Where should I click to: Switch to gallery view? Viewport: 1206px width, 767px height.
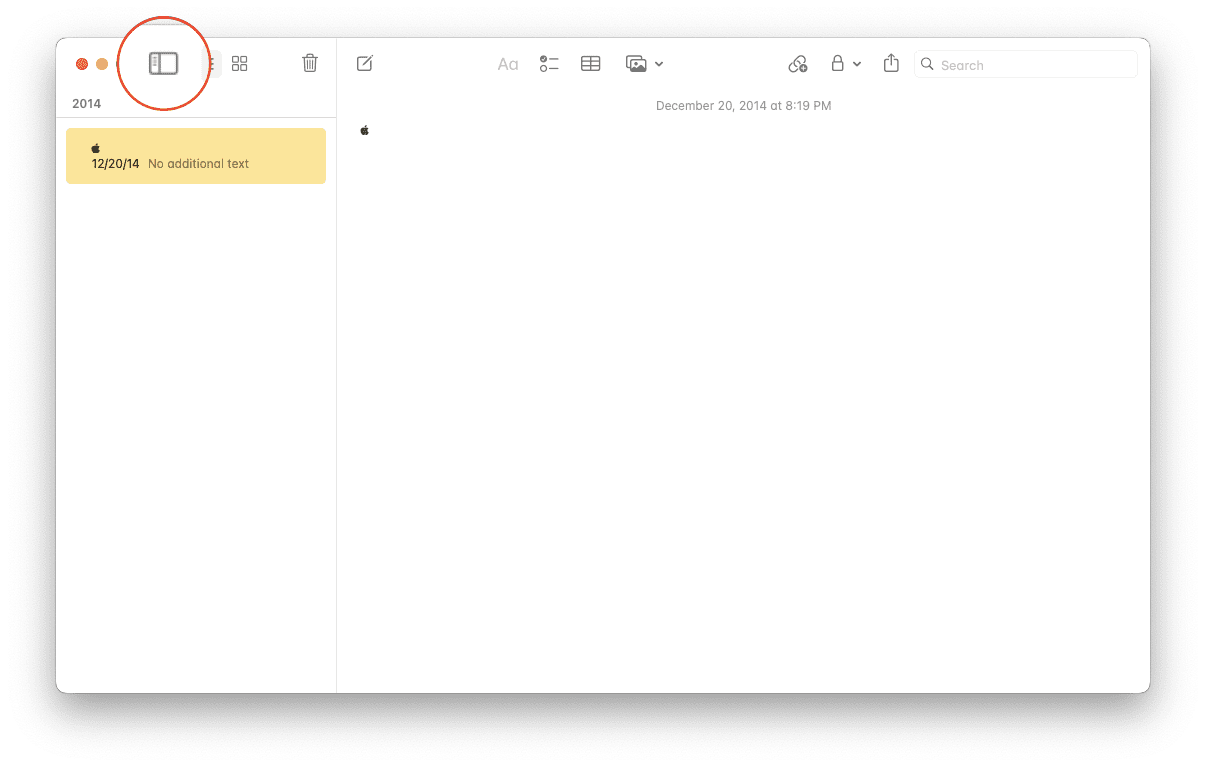pos(240,64)
